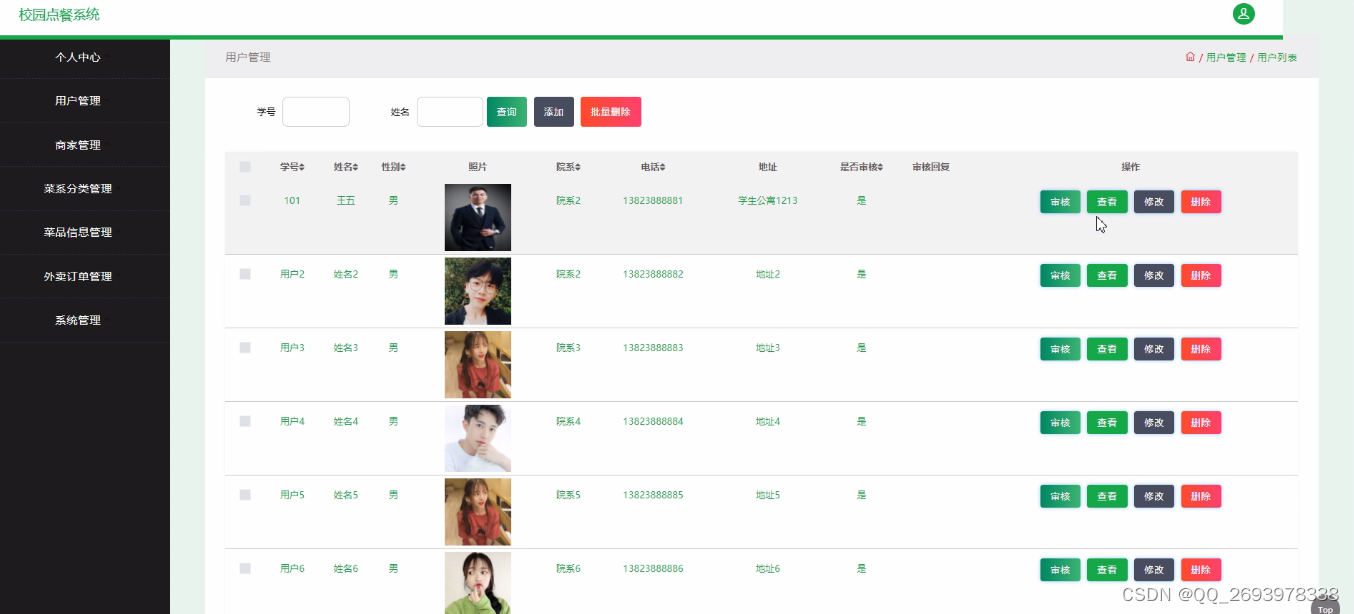Sort by 学号 column arrows
The width and height of the screenshot is (1354, 614).
[302, 167]
